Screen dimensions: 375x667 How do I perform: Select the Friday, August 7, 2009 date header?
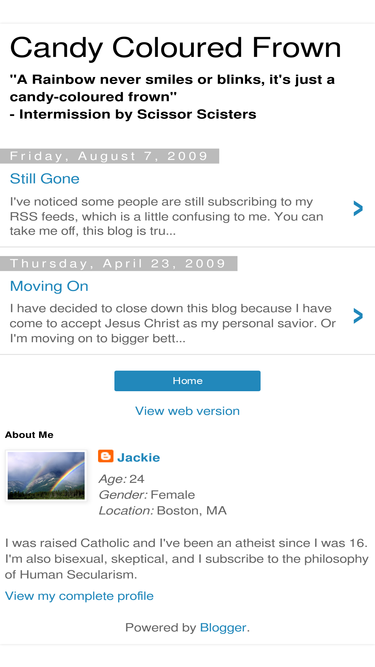(109, 156)
